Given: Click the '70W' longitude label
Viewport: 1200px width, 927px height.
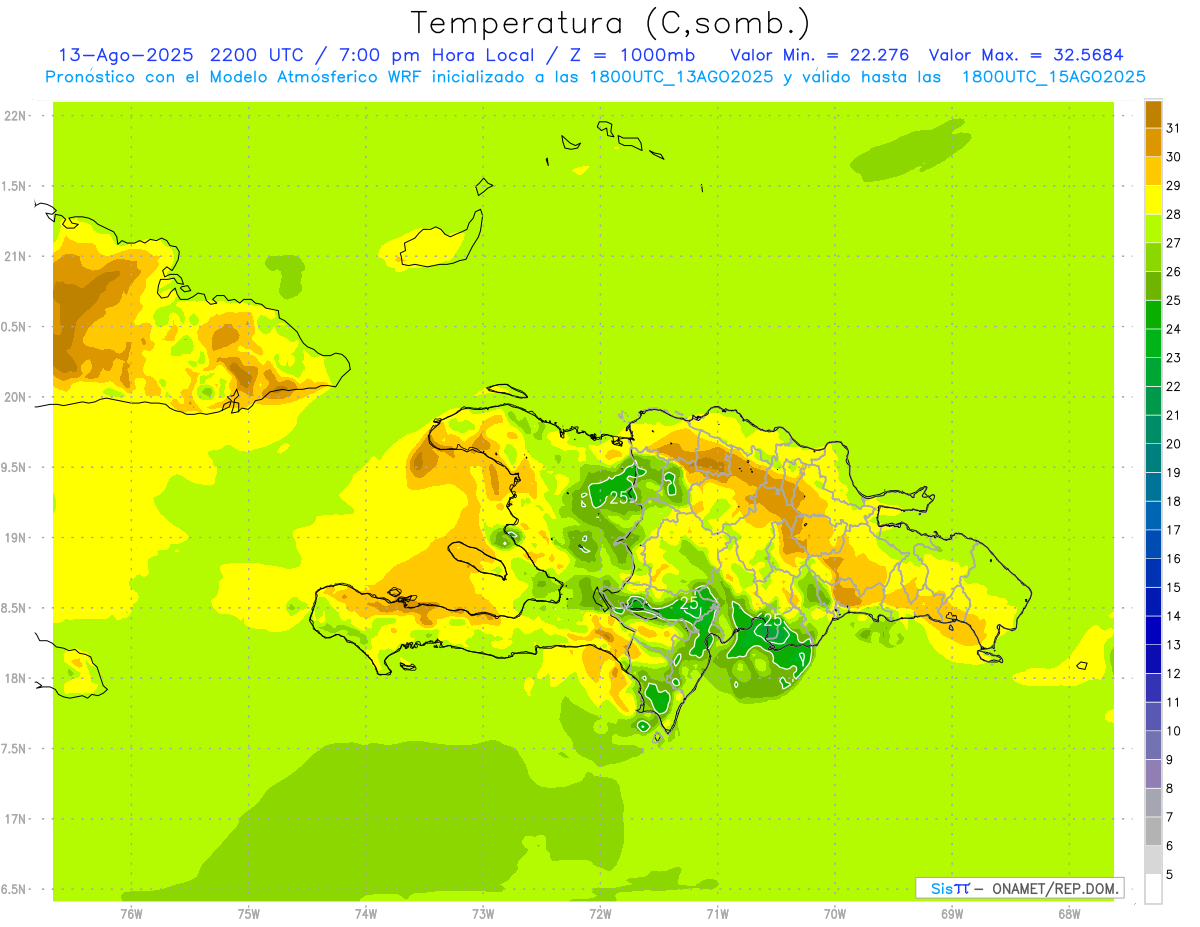Looking at the screenshot, I should click(834, 914).
